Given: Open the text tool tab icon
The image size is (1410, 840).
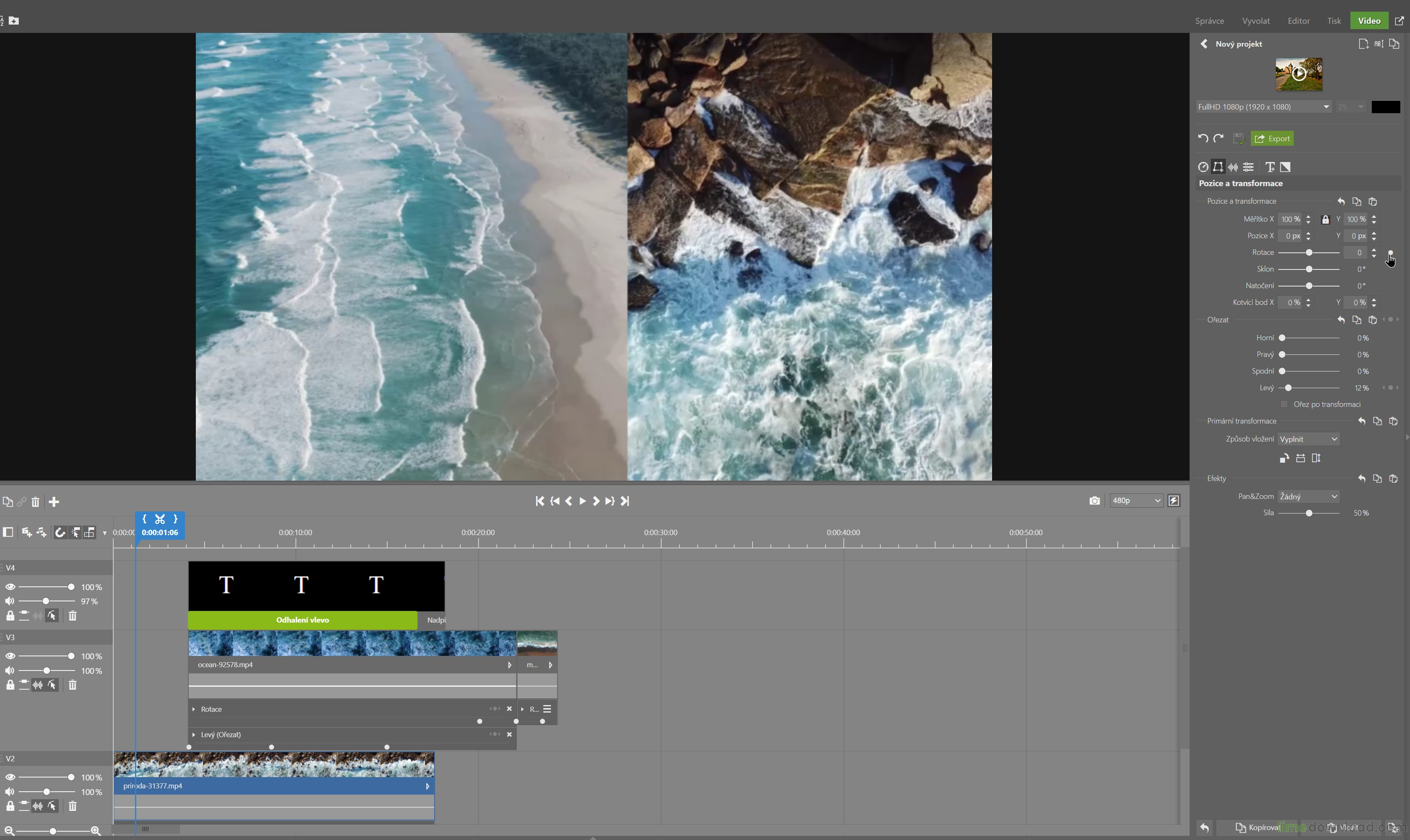Looking at the screenshot, I should 1270,167.
